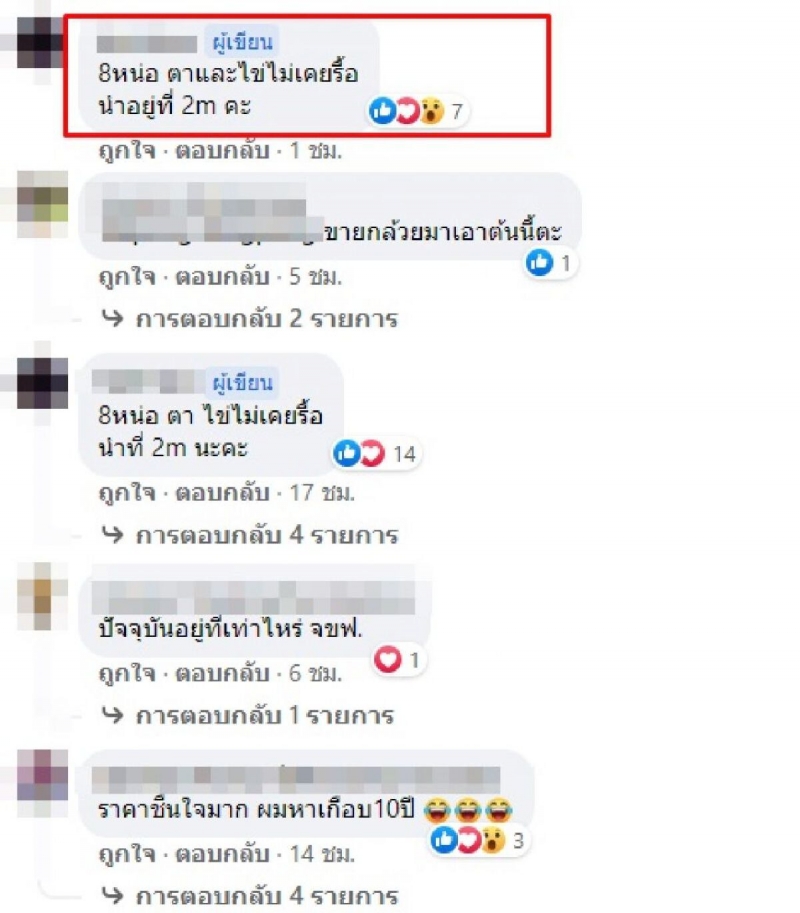Click the like reaction with count 1
This screenshot has height=913, width=800.
click(x=550, y=263)
